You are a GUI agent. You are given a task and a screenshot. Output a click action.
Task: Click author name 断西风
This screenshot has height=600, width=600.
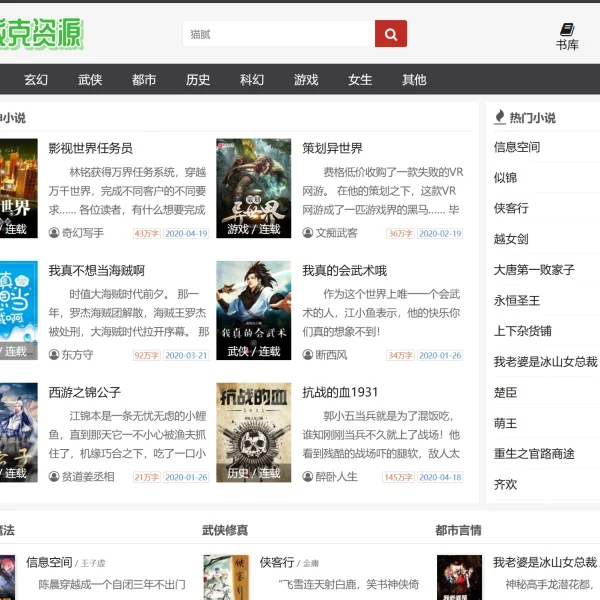331,355
